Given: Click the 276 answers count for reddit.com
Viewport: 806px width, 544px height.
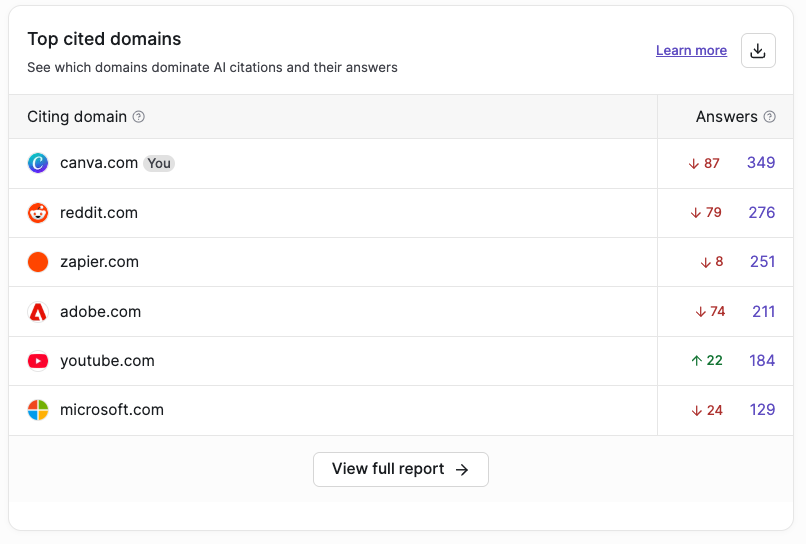Looking at the screenshot, I should click(x=762, y=212).
